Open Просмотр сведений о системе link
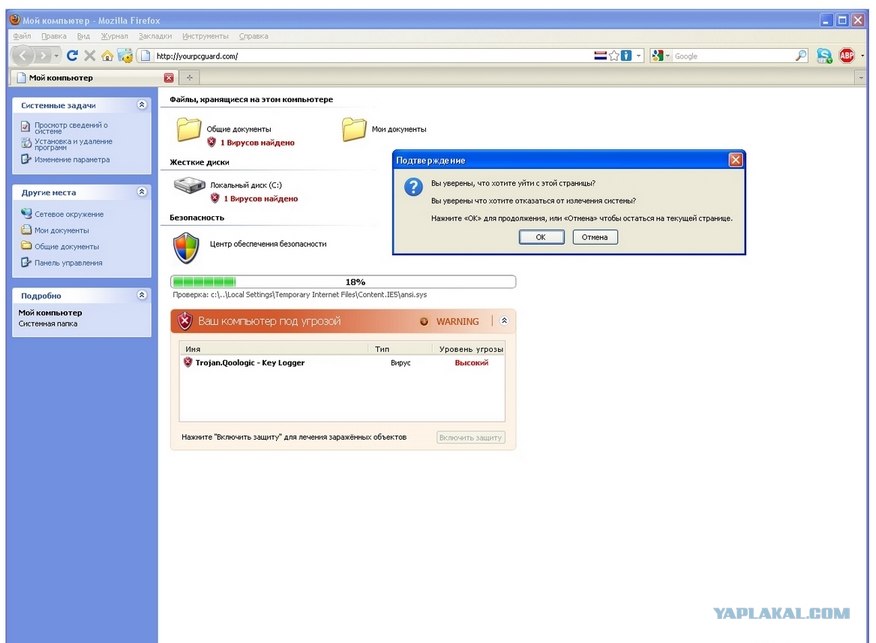This screenshot has height=643, width=876. click(71, 128)
